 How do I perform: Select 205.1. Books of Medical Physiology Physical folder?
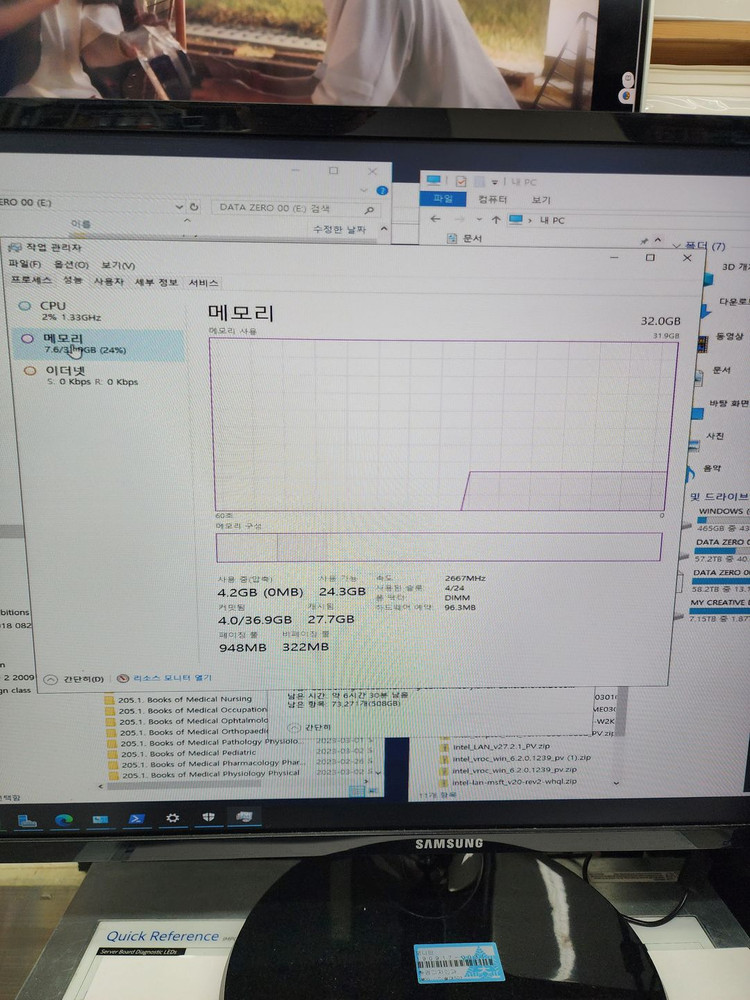pyautogui.click(x=204, y=774)
